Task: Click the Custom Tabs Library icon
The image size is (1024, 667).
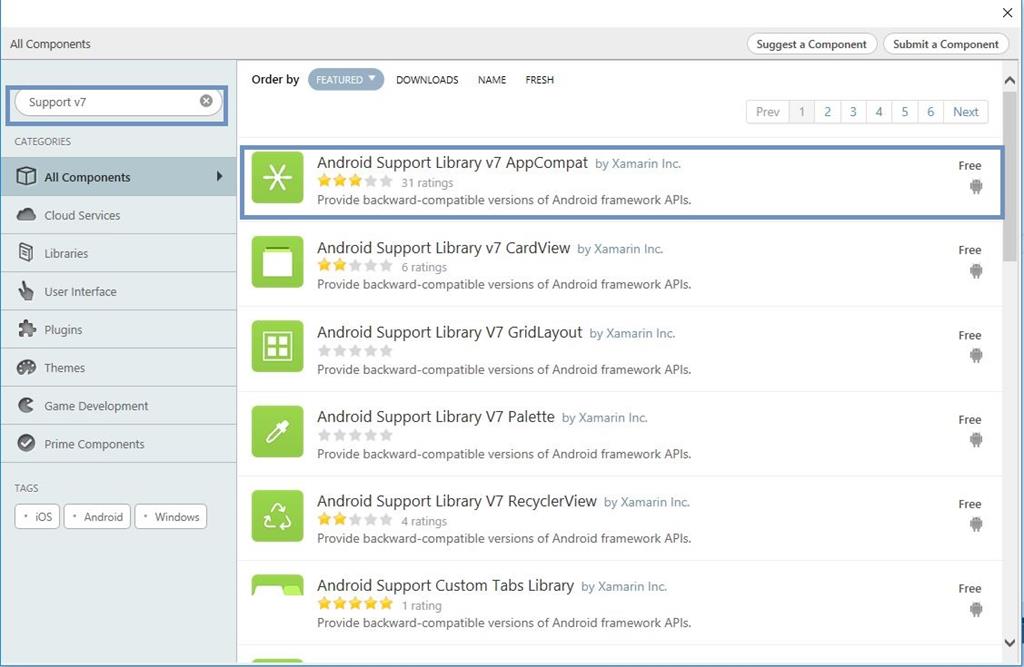Action: 278,585
